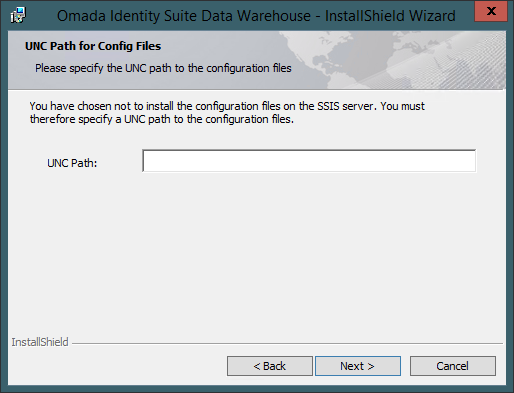Click the 'InstallShield Wizard' portion of the title
Screen dimensions: 514x393
click(x=390, y=16)
